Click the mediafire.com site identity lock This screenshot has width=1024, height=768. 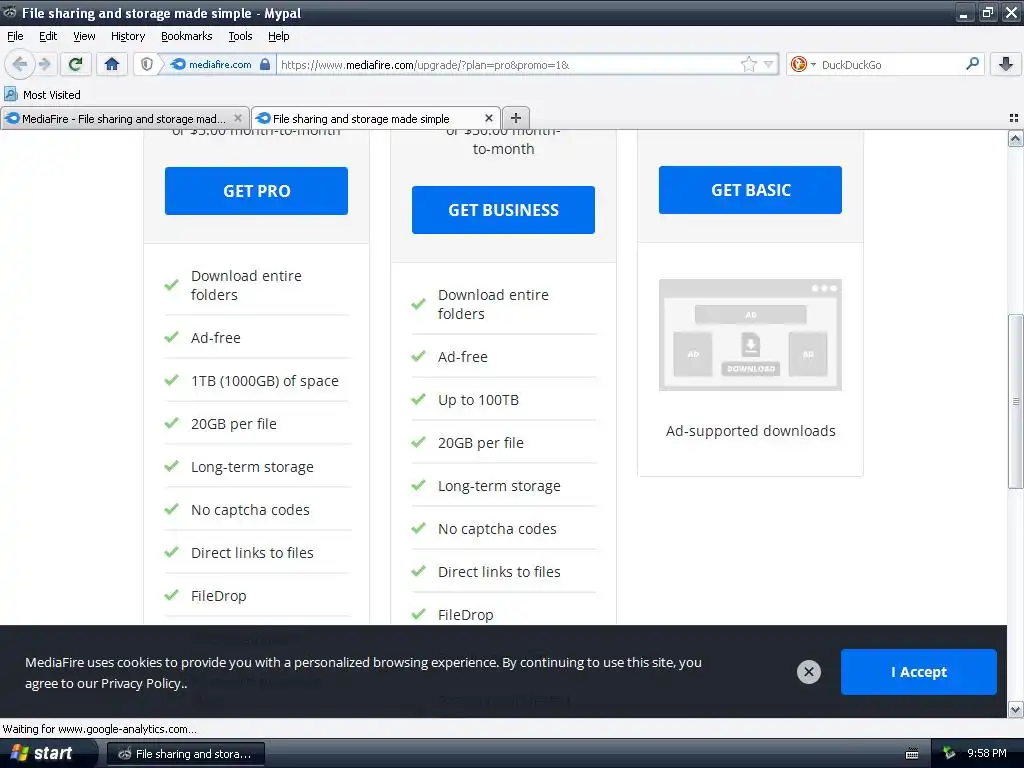pyautogui.click(x=264, y=64)
